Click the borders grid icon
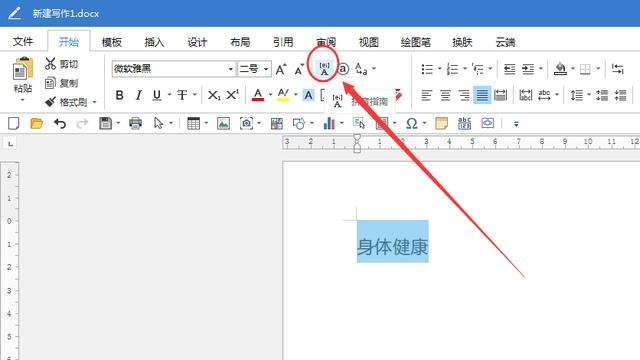 point(585,69)
